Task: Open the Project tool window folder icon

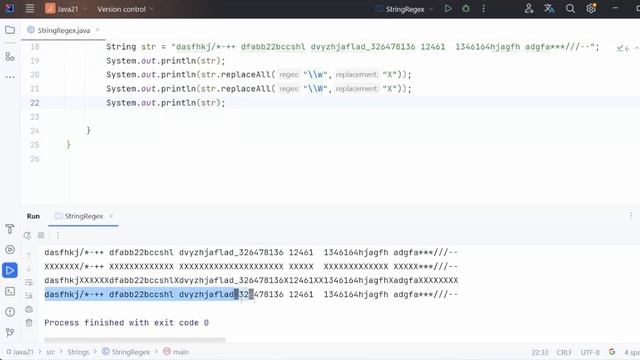Action: [x=10, y=30]
